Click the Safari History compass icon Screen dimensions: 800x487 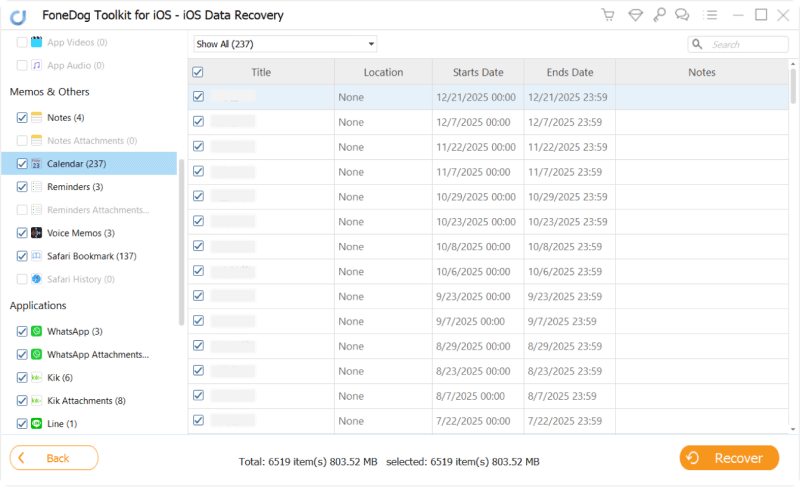(36, 279)
